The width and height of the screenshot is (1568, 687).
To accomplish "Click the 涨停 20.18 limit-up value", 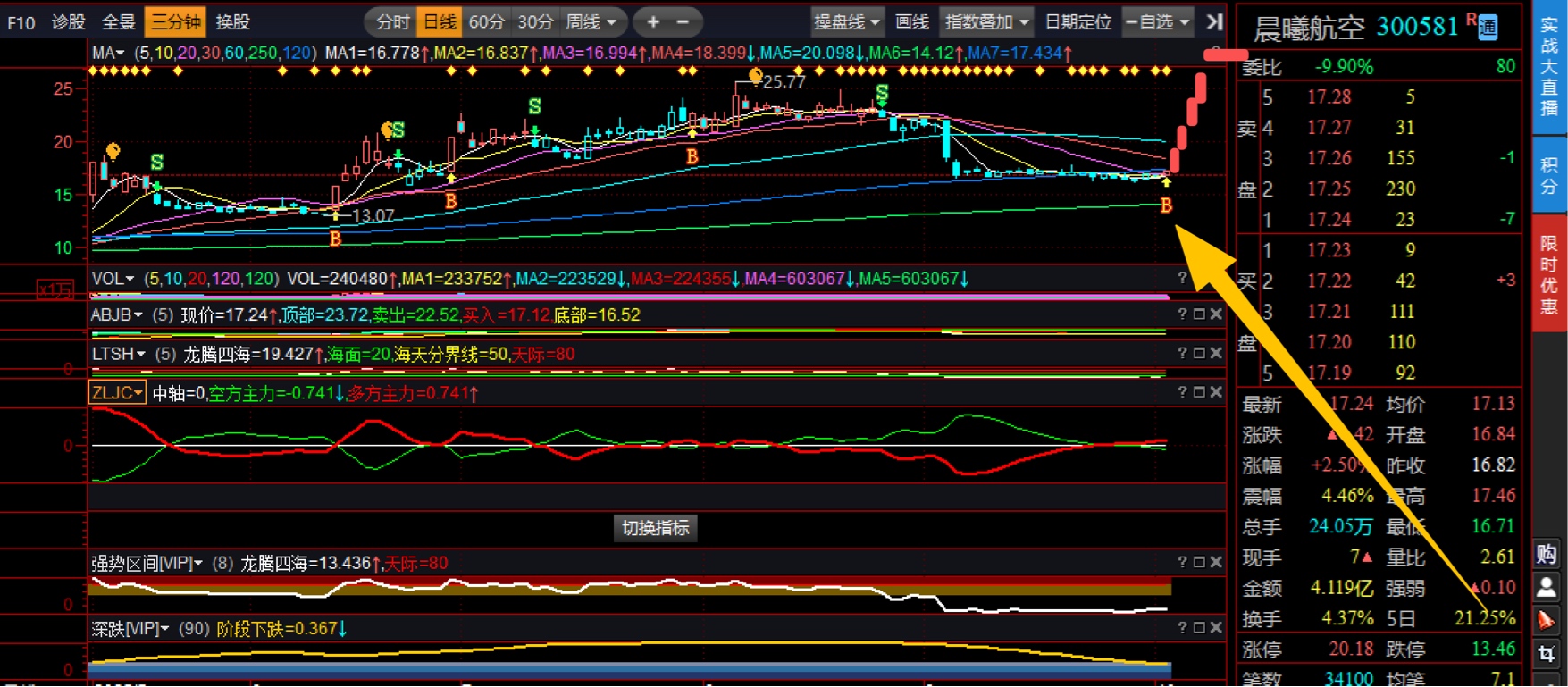I will click(x=1351, y=649).
